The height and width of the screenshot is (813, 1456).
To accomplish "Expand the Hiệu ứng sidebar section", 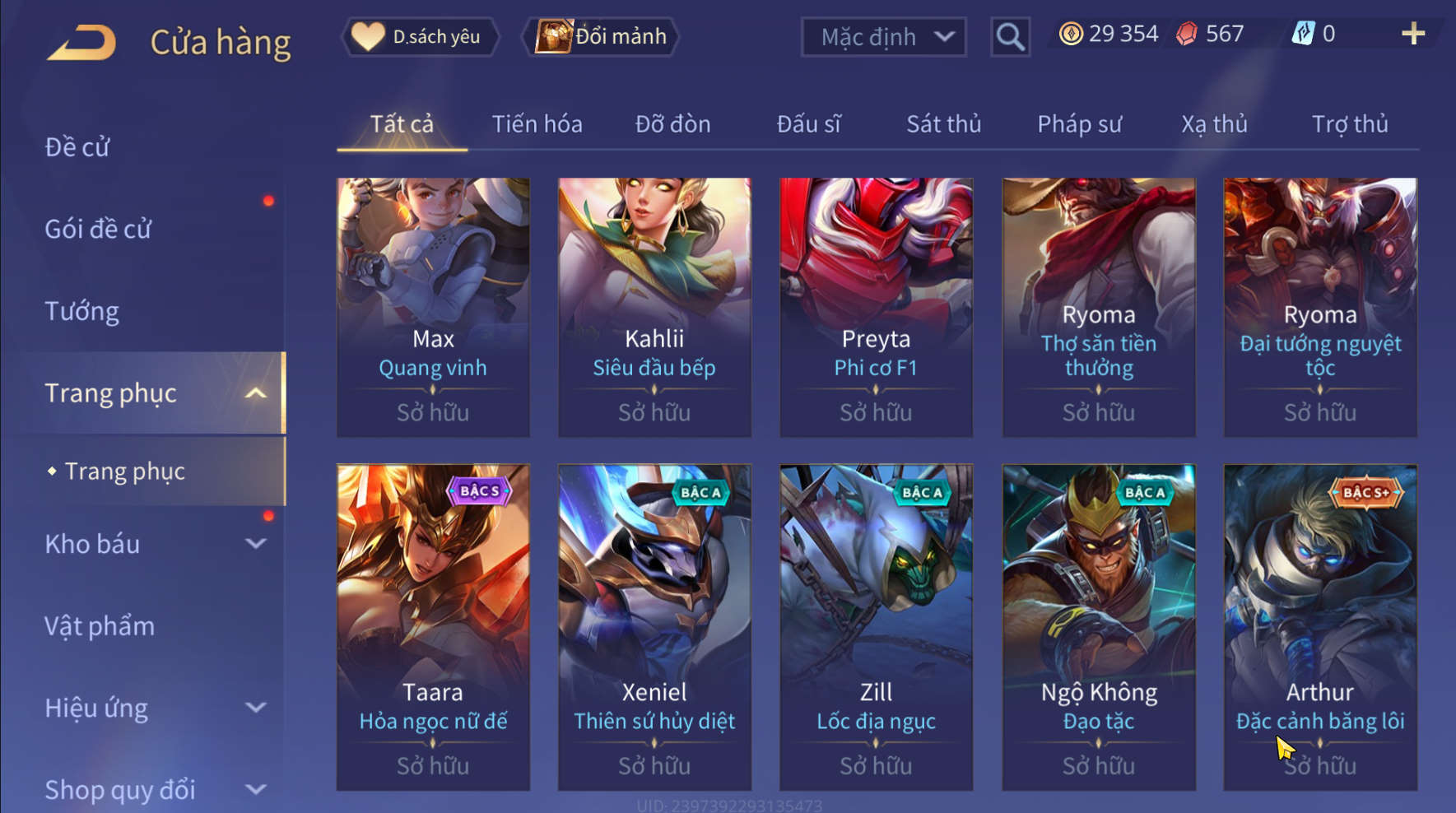I will pyautogui.click(x=256, y=708).
